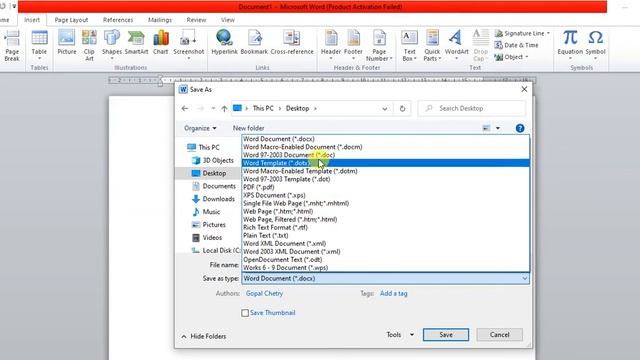Image resolution: width=640 pixels, height=360 pixels.
Task: Open the Shapes gallery
Action: tap(111, 45)
